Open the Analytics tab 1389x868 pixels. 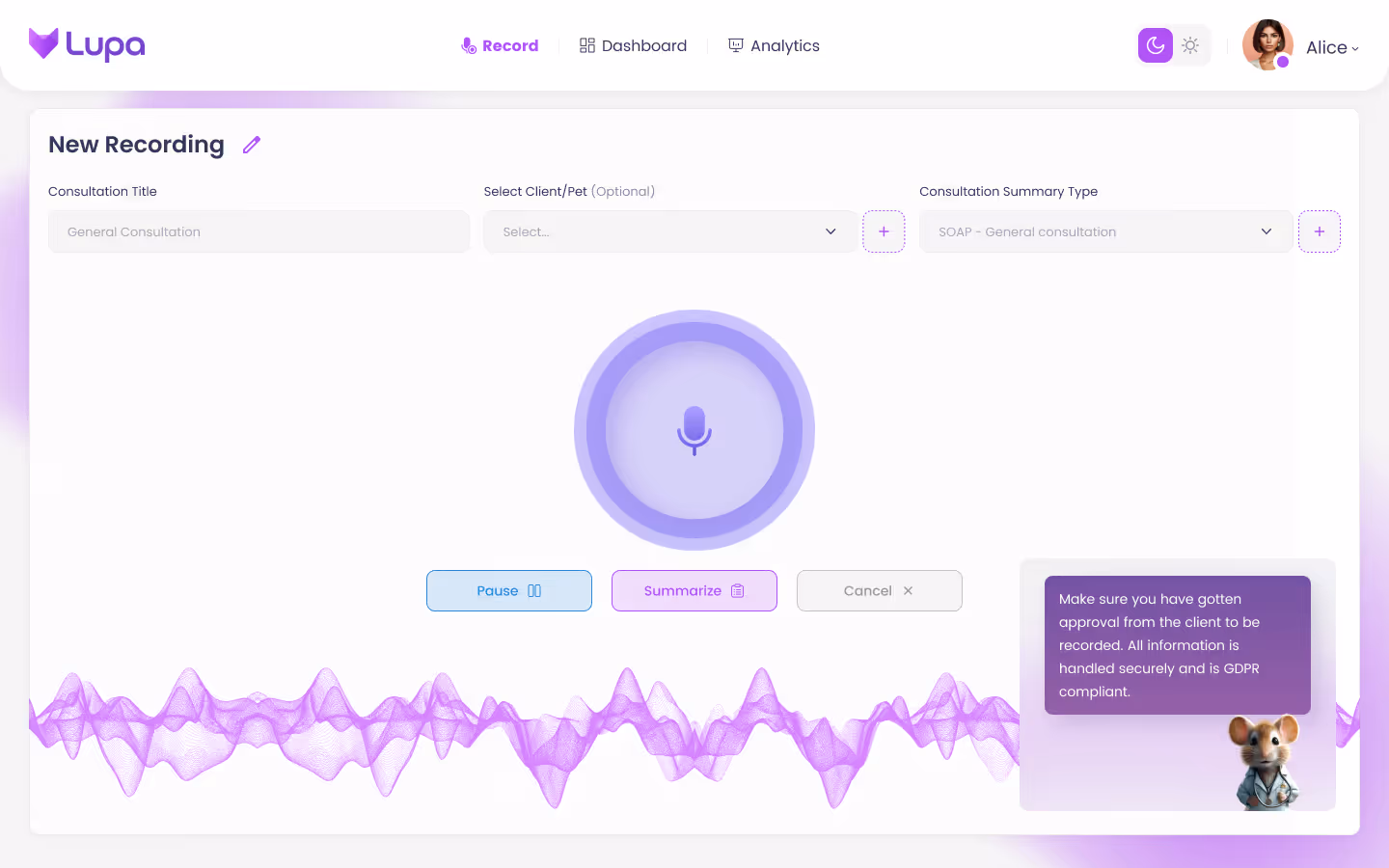pos(774,45)
